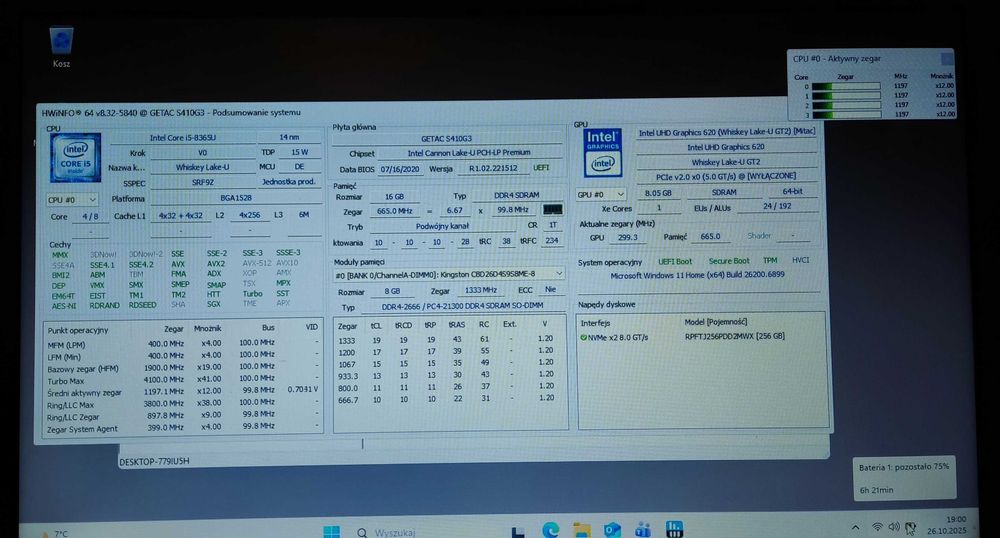
Task: Open the volume speaker tray icon
Action: 894,527
